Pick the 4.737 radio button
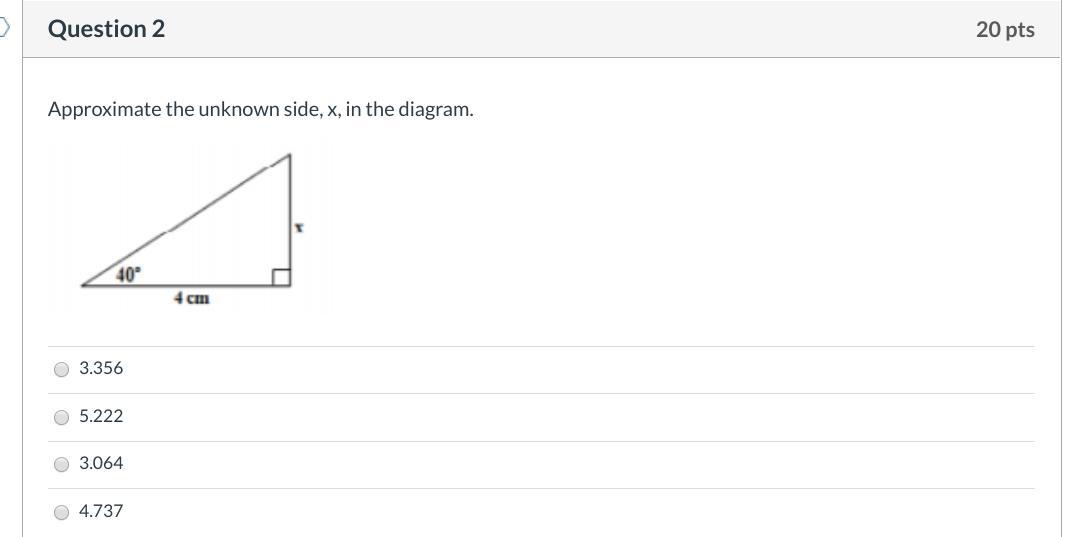This screenshot has width=1087, height=537. [62, 512]
